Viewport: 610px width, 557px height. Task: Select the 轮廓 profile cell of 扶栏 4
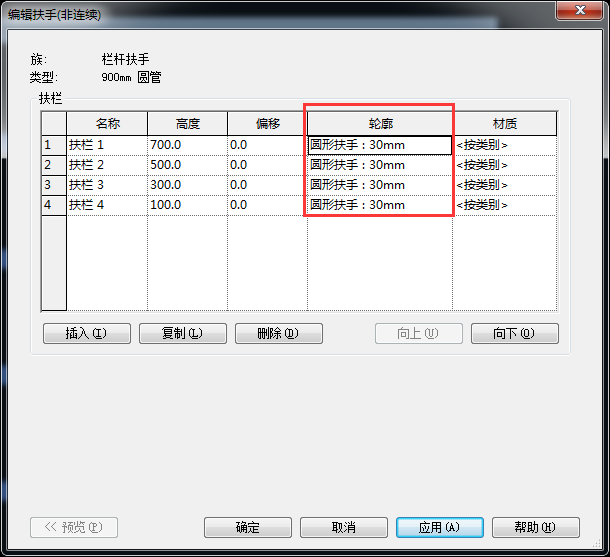pyautogui.click(x=379, y=205)
